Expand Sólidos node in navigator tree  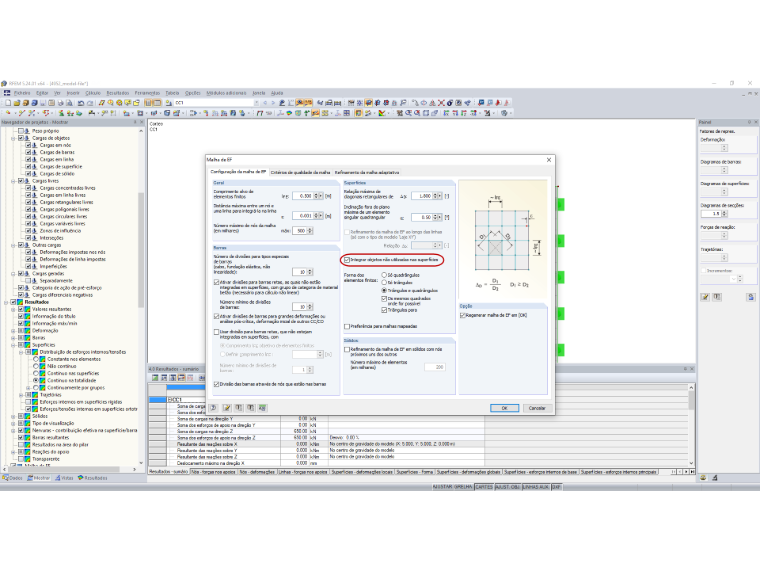(x=13, y=416)
